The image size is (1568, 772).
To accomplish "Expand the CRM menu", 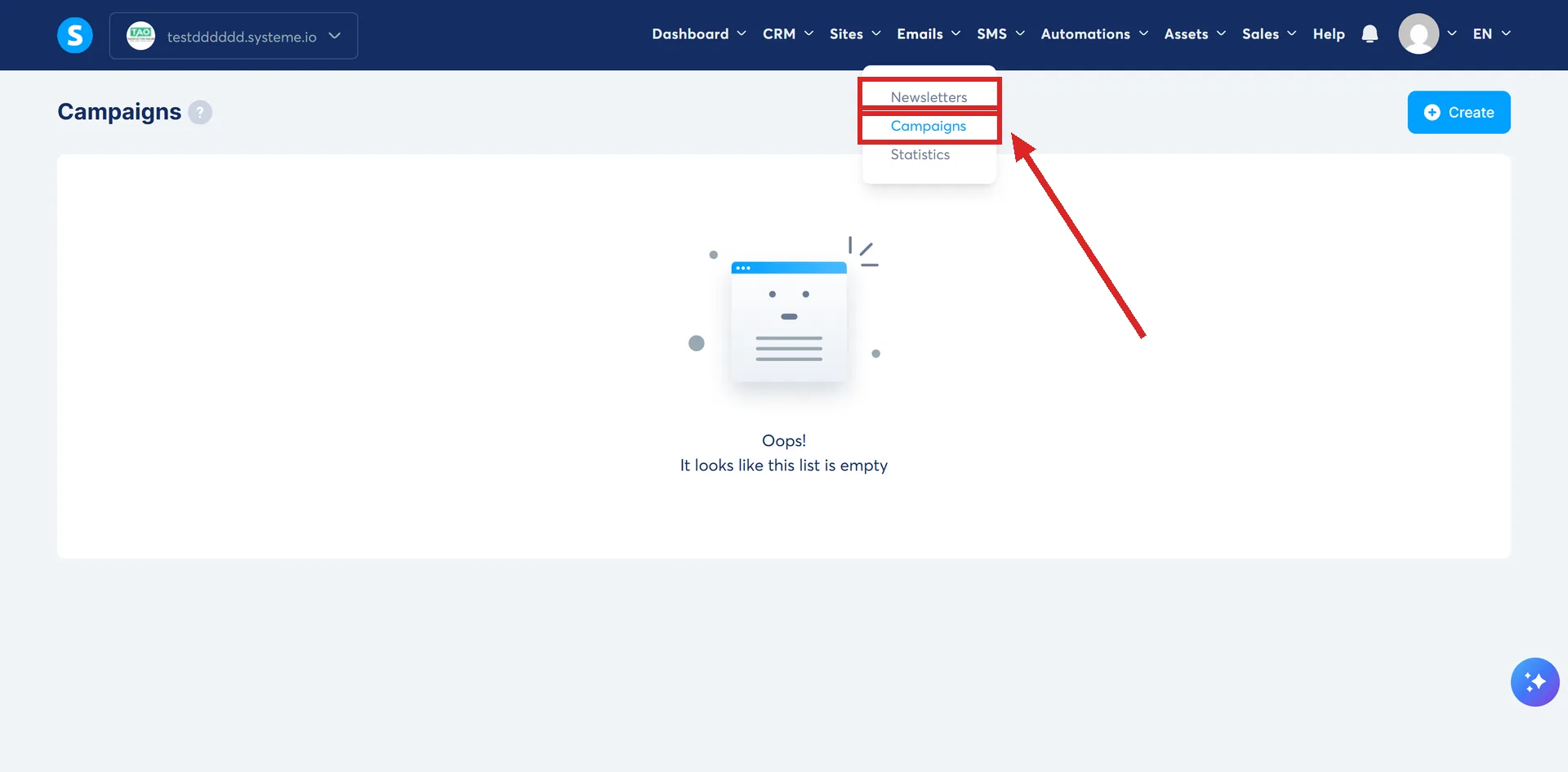I will click(x=788, y=33).
